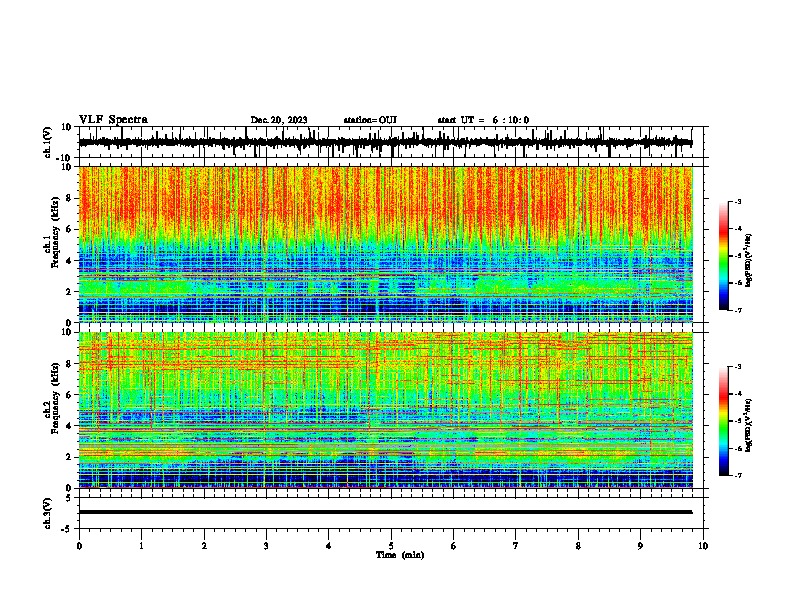This screenshot has width=792, height=612.
Task: Click the ch.3 voltage trace line
Action: coord(385,512)
